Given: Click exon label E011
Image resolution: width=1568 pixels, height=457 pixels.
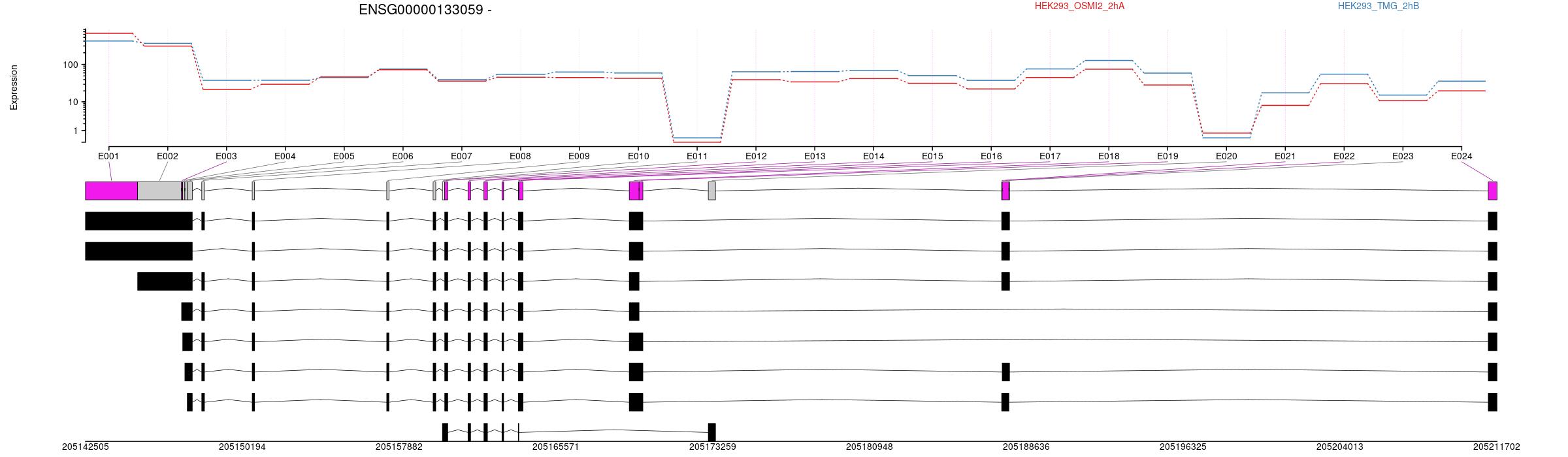Looking at the screenshot, I should (x=697, y=157).
